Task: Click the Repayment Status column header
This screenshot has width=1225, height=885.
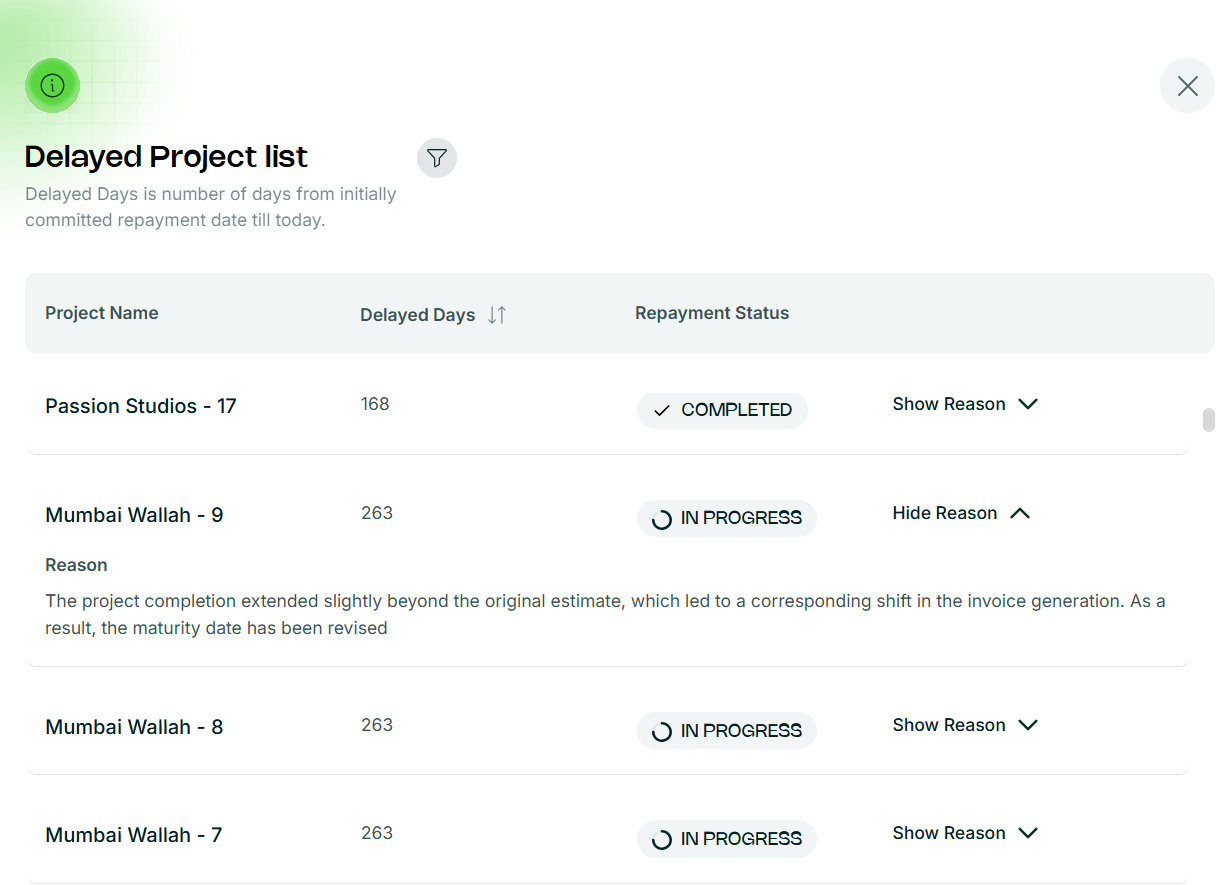Action: tap(712, 313)
